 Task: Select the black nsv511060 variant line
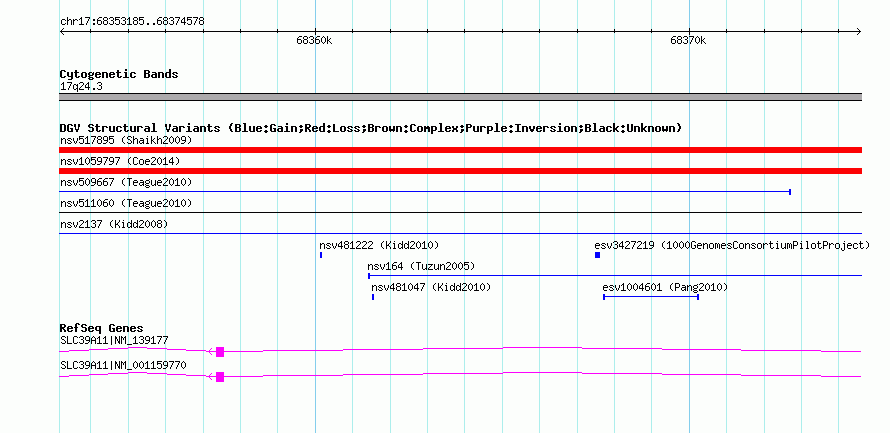tap(460, 213)
